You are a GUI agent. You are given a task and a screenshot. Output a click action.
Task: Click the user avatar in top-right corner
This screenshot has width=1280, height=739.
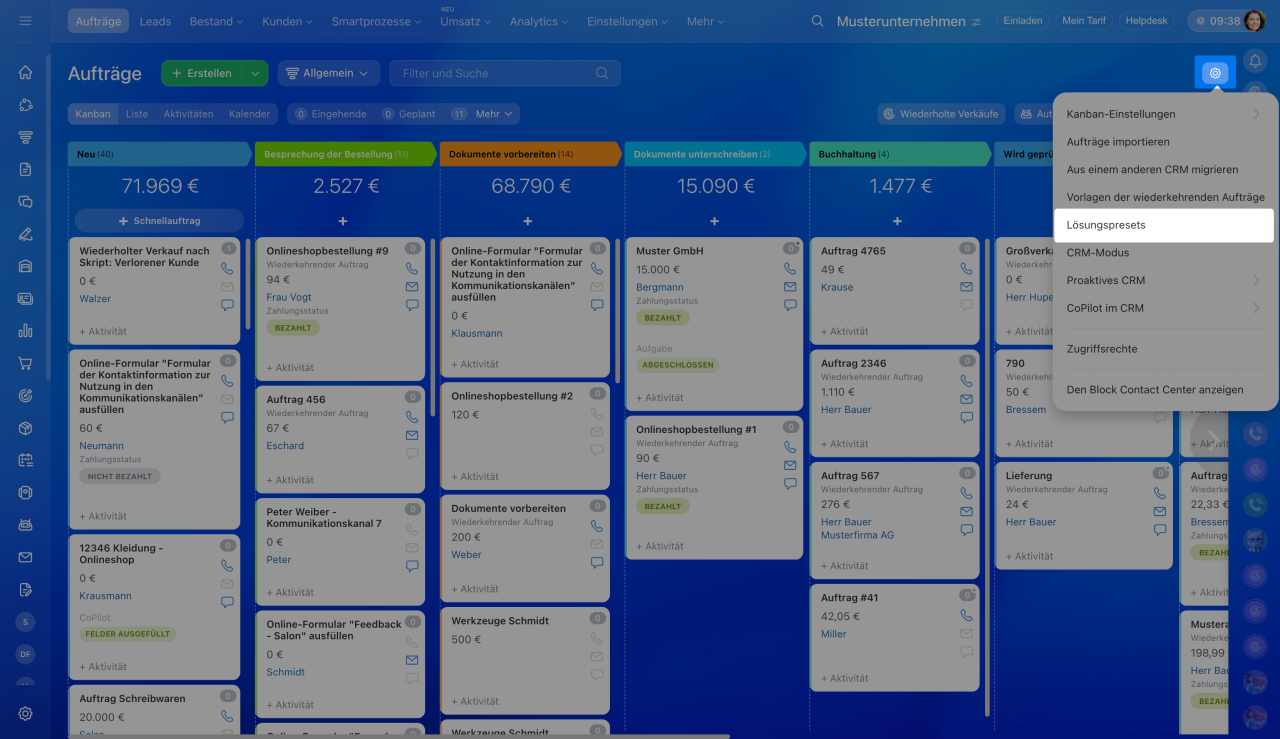[x=1254, y=21]
